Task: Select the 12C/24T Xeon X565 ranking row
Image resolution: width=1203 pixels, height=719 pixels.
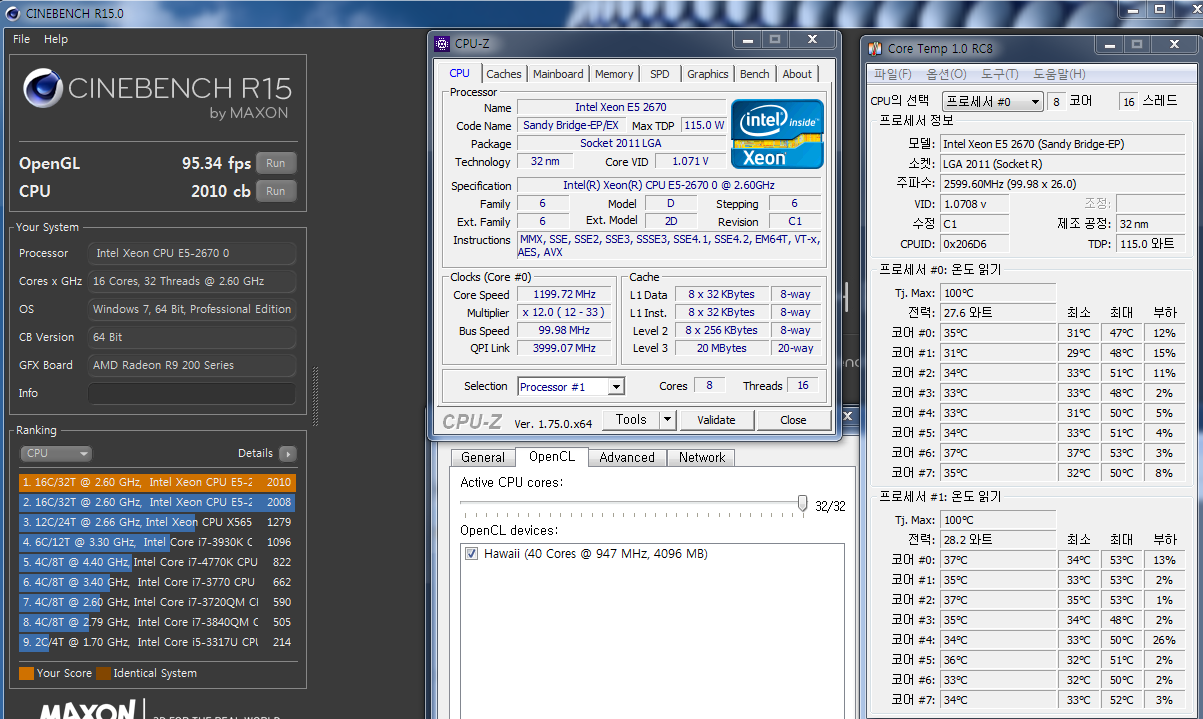Action: [158, 522]
